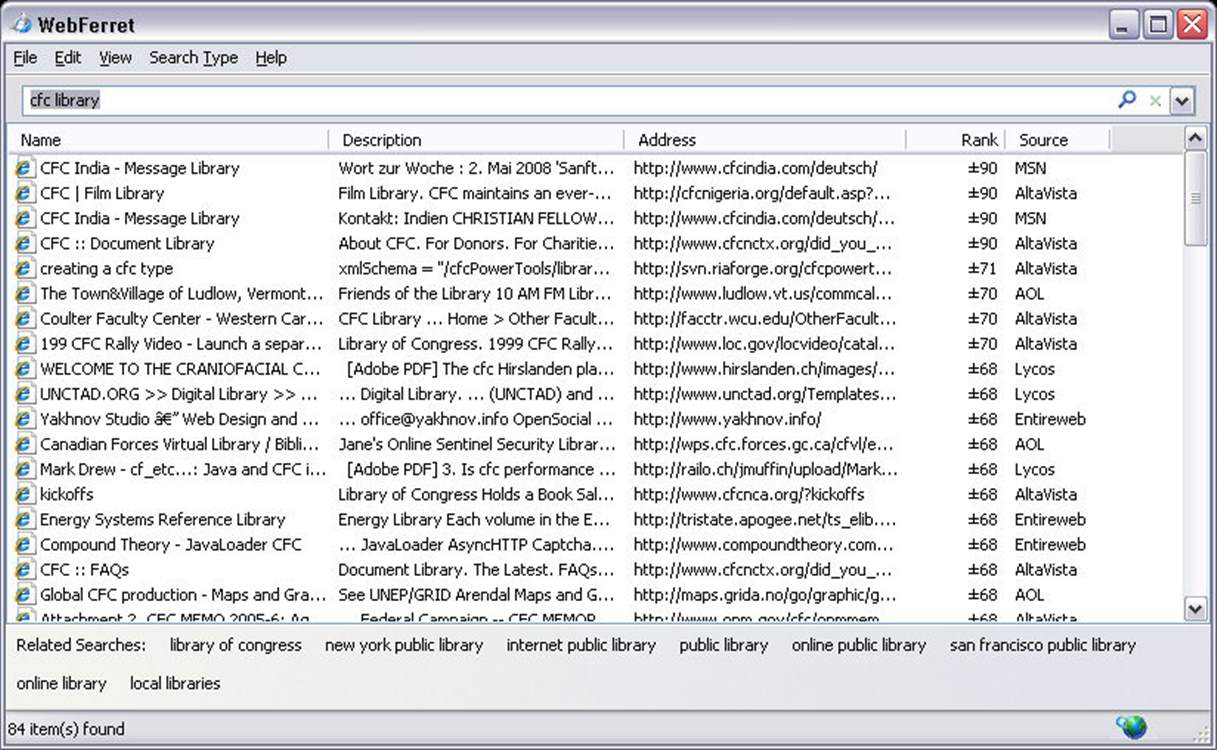Click the globe icon in status bar
The width and height of the screenshot is (1217, 750).
point(1132,727)
